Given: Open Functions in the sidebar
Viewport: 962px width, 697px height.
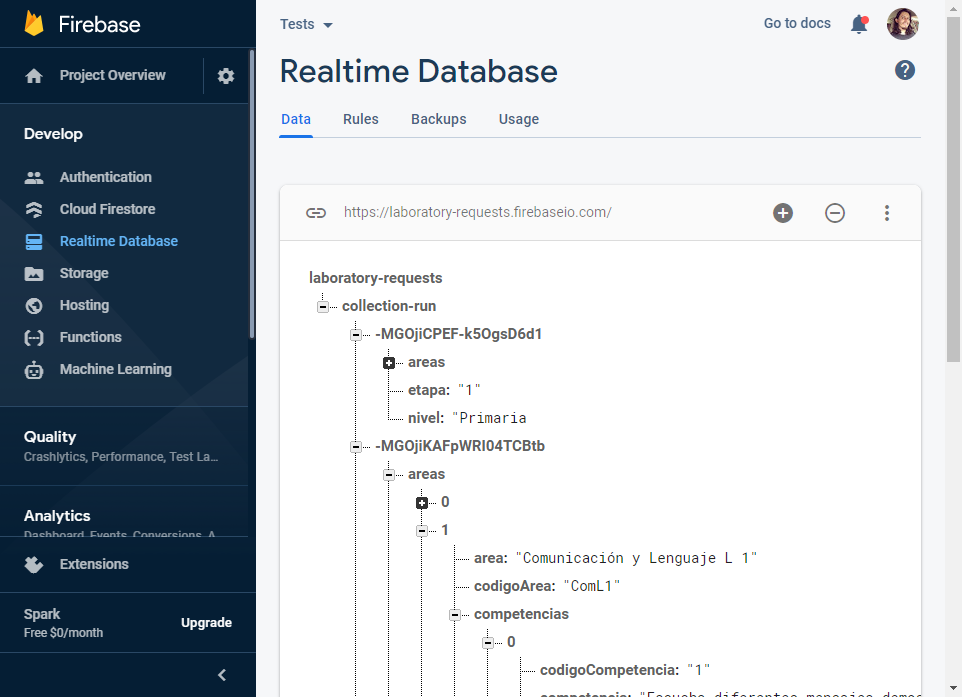Looking at the screenshot, I should point(90,337).
